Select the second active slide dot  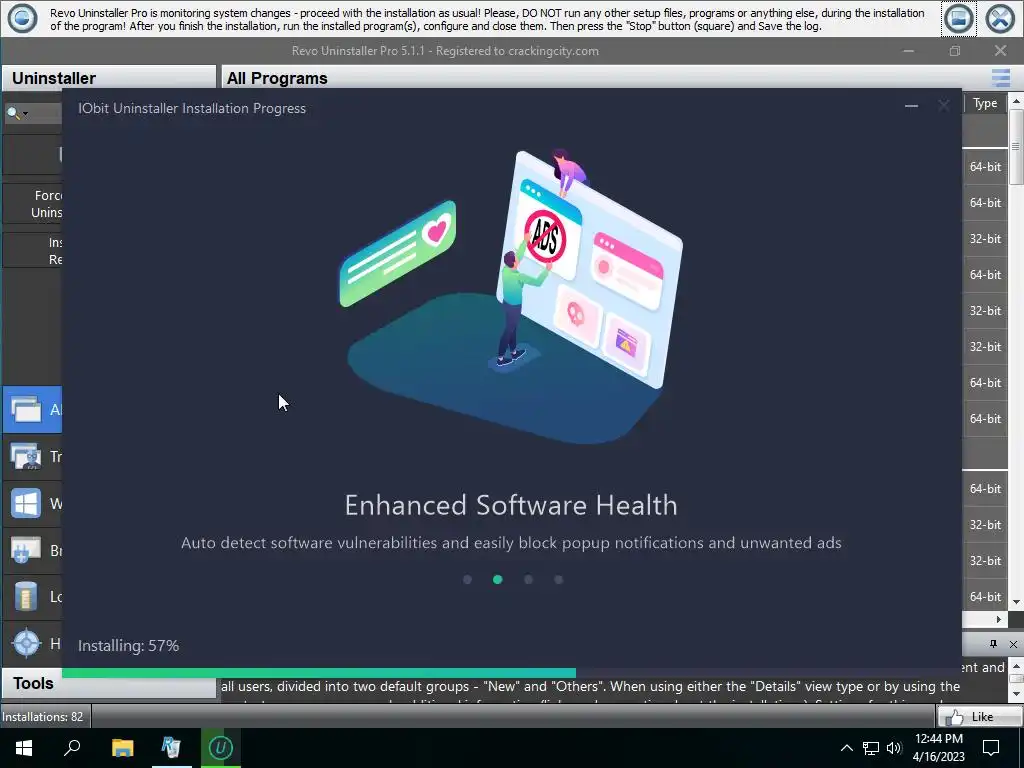tap(498, 579)
